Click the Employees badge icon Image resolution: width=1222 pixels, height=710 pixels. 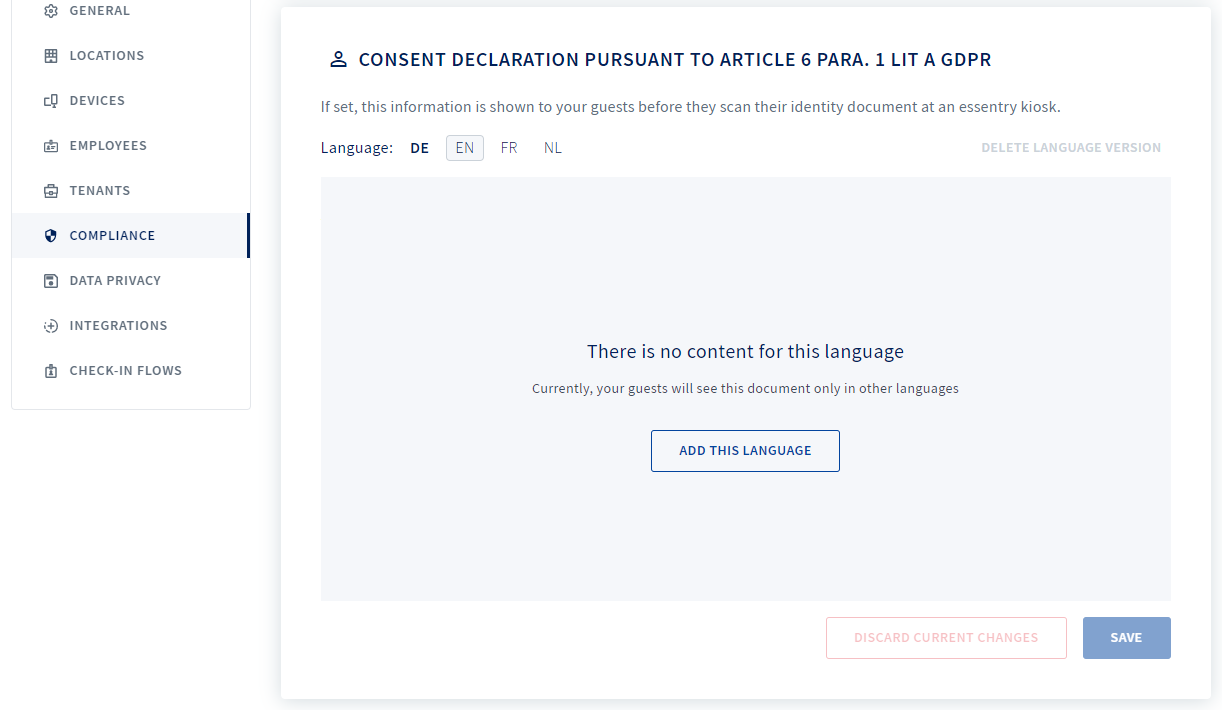(x=51, y=146)
